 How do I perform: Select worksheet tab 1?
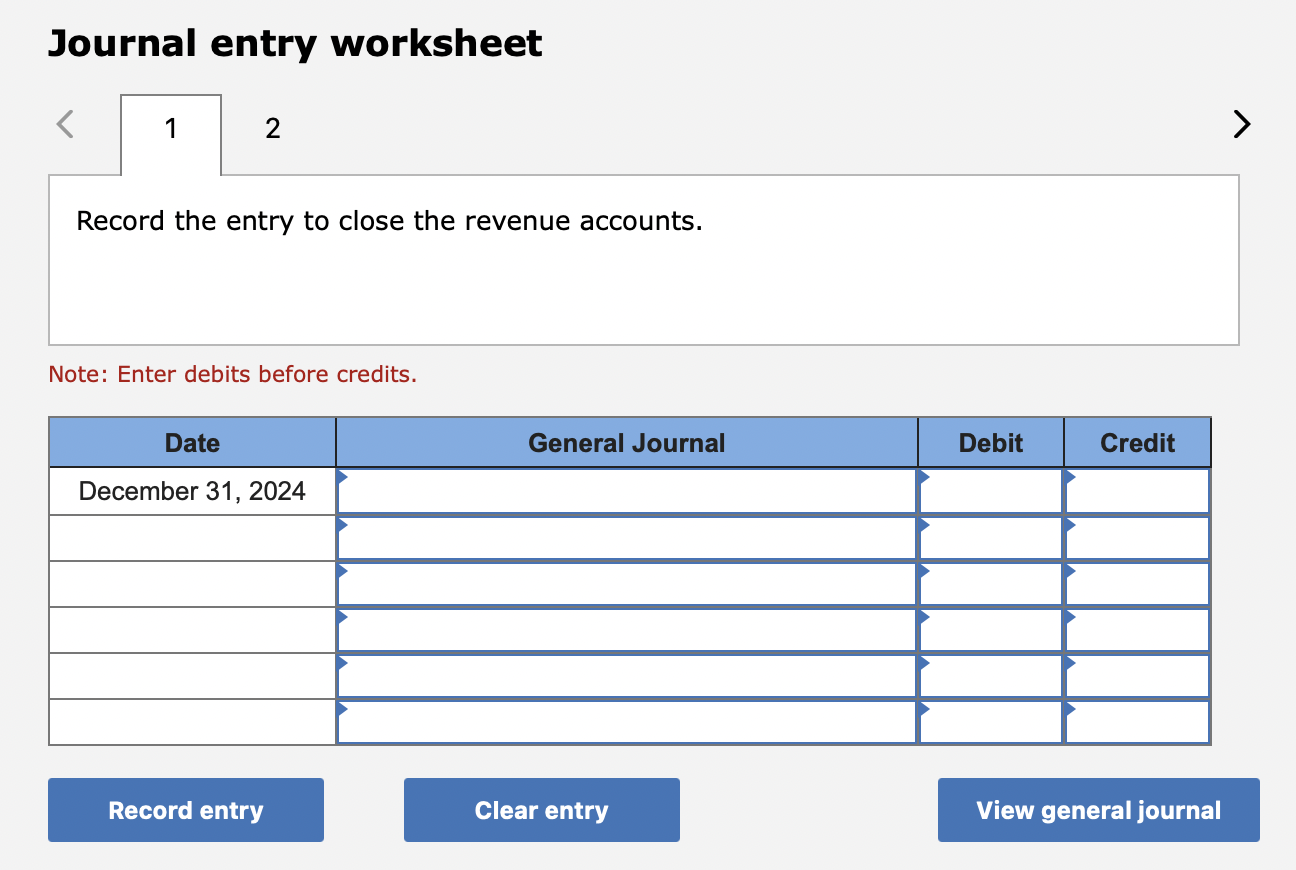[x=170, y=128]
